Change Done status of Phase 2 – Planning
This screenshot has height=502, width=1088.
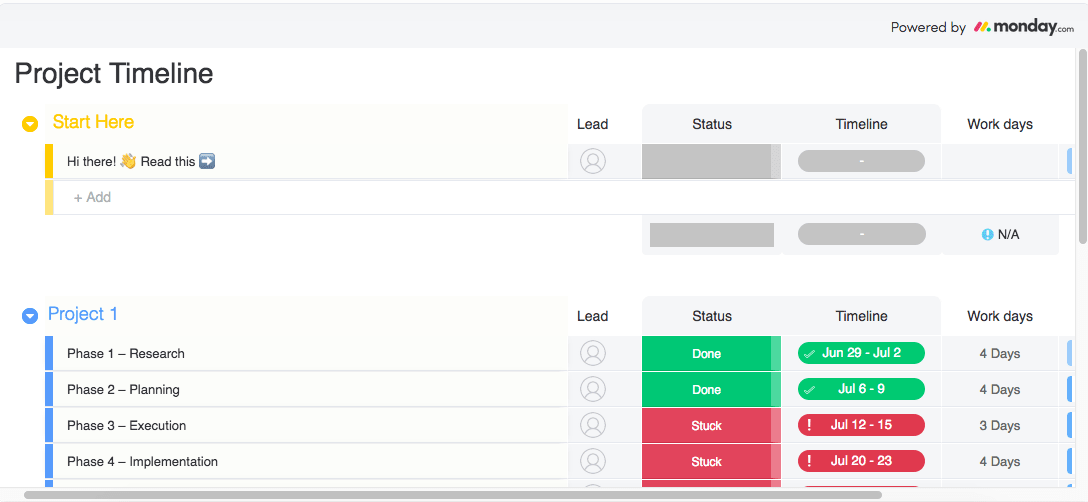point(711,390)
